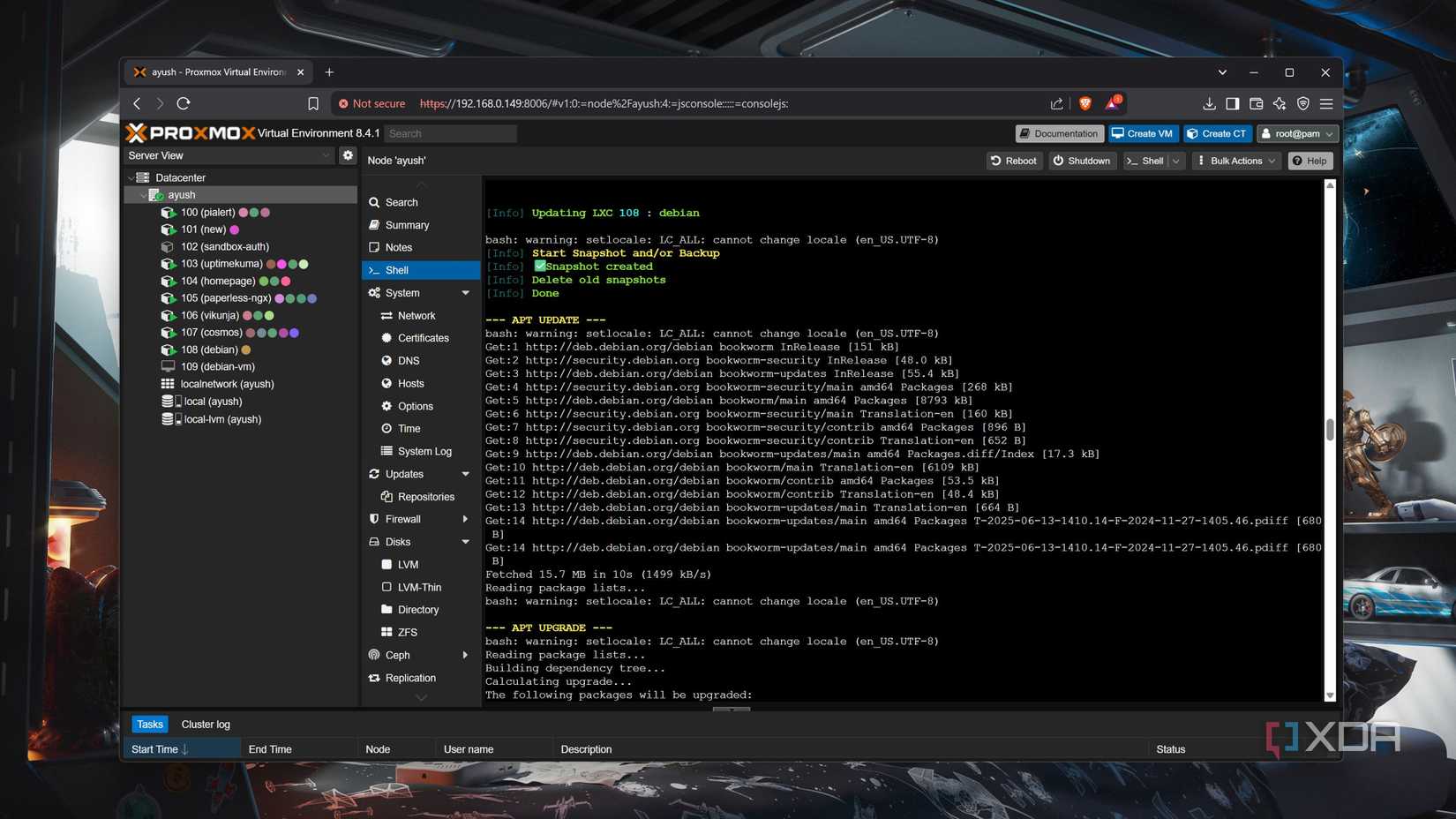
Task: View the Hosts file entries
Action: point(411,383)
